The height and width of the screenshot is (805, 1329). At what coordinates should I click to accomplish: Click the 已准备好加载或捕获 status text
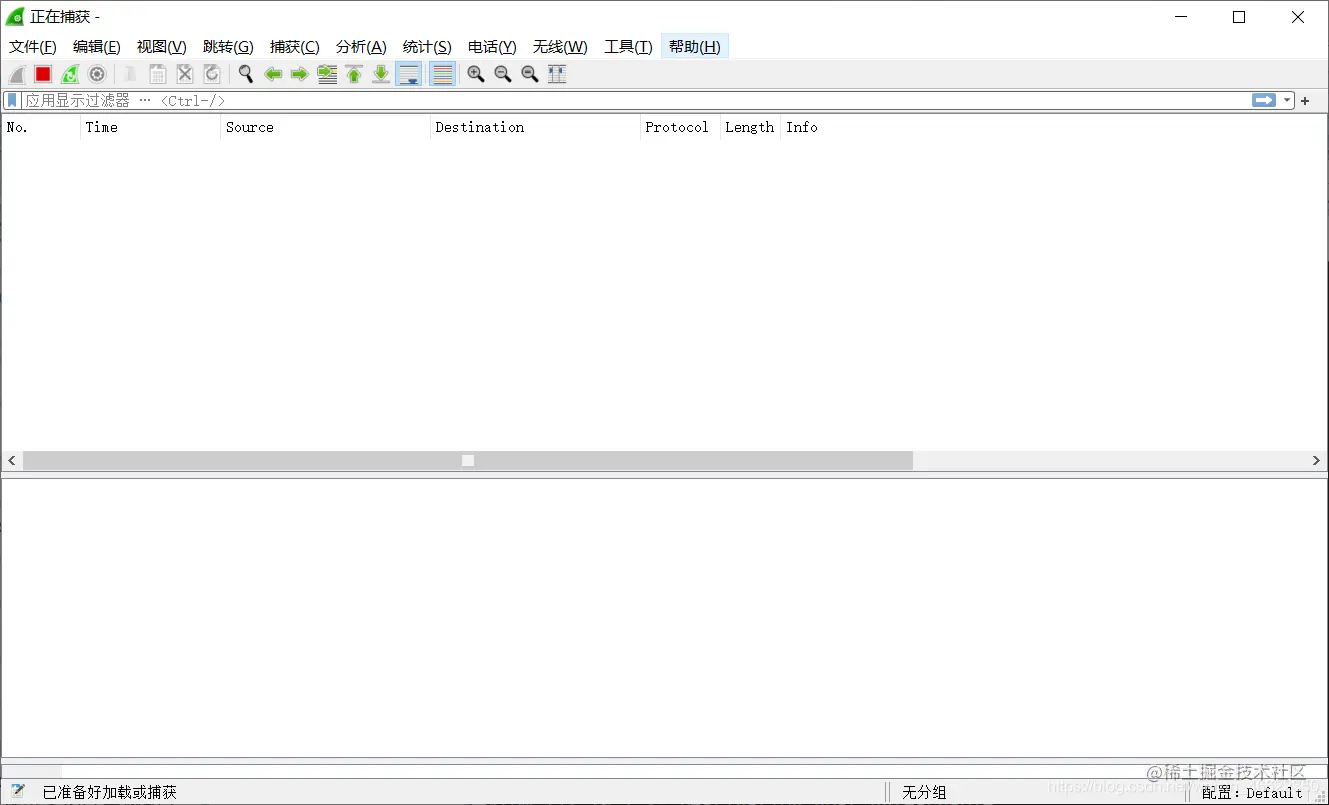[x=110, y=792]
